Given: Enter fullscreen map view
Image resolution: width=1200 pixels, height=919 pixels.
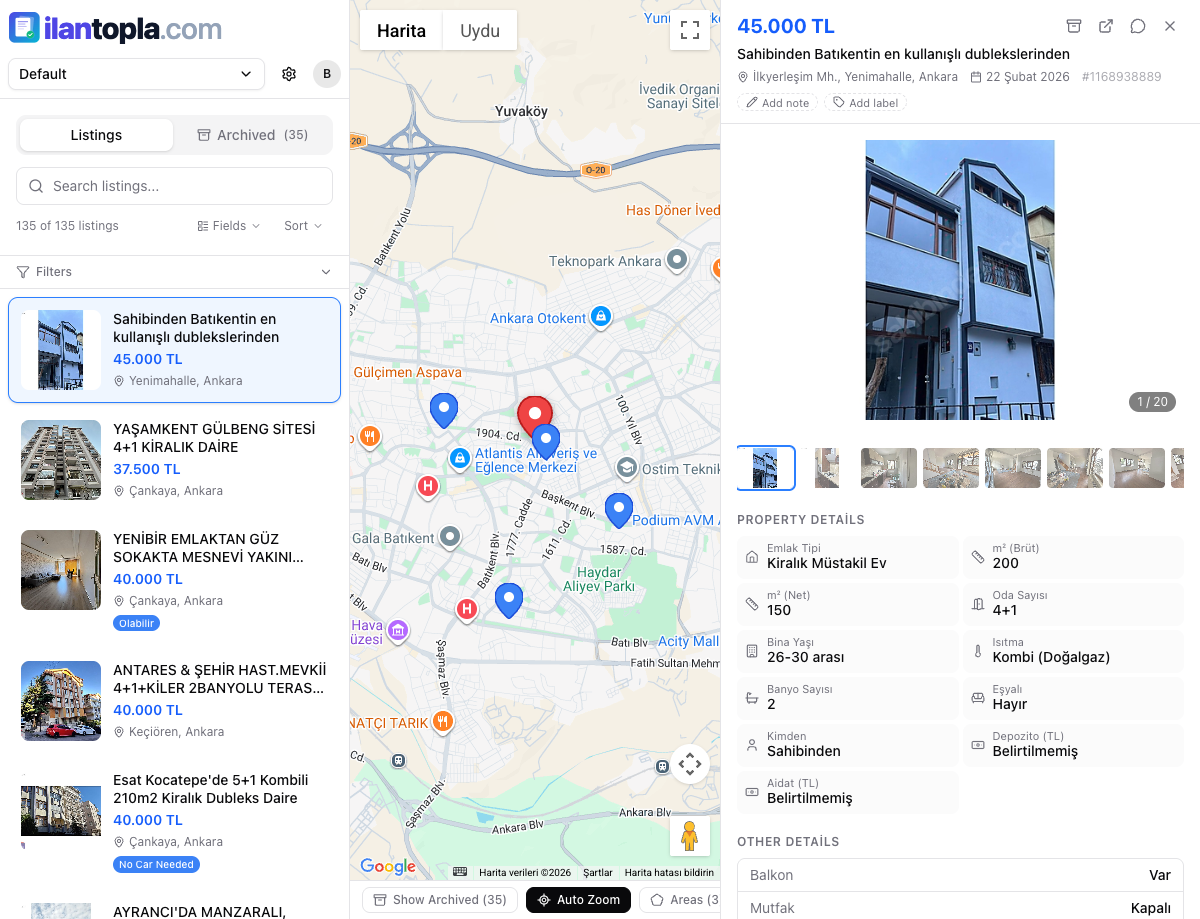Looking at the screenshot, I should [x=689, y=30].
